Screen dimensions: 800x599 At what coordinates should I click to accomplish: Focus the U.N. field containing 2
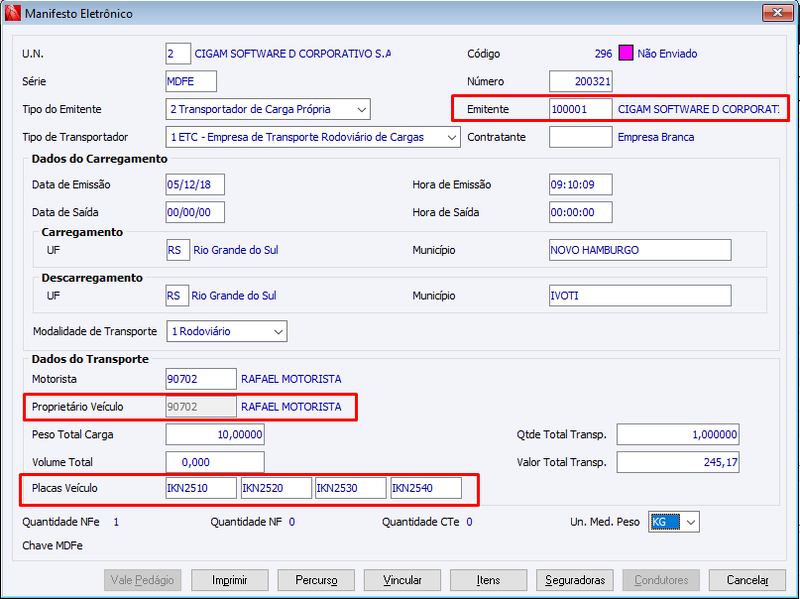tap(178, 54)
